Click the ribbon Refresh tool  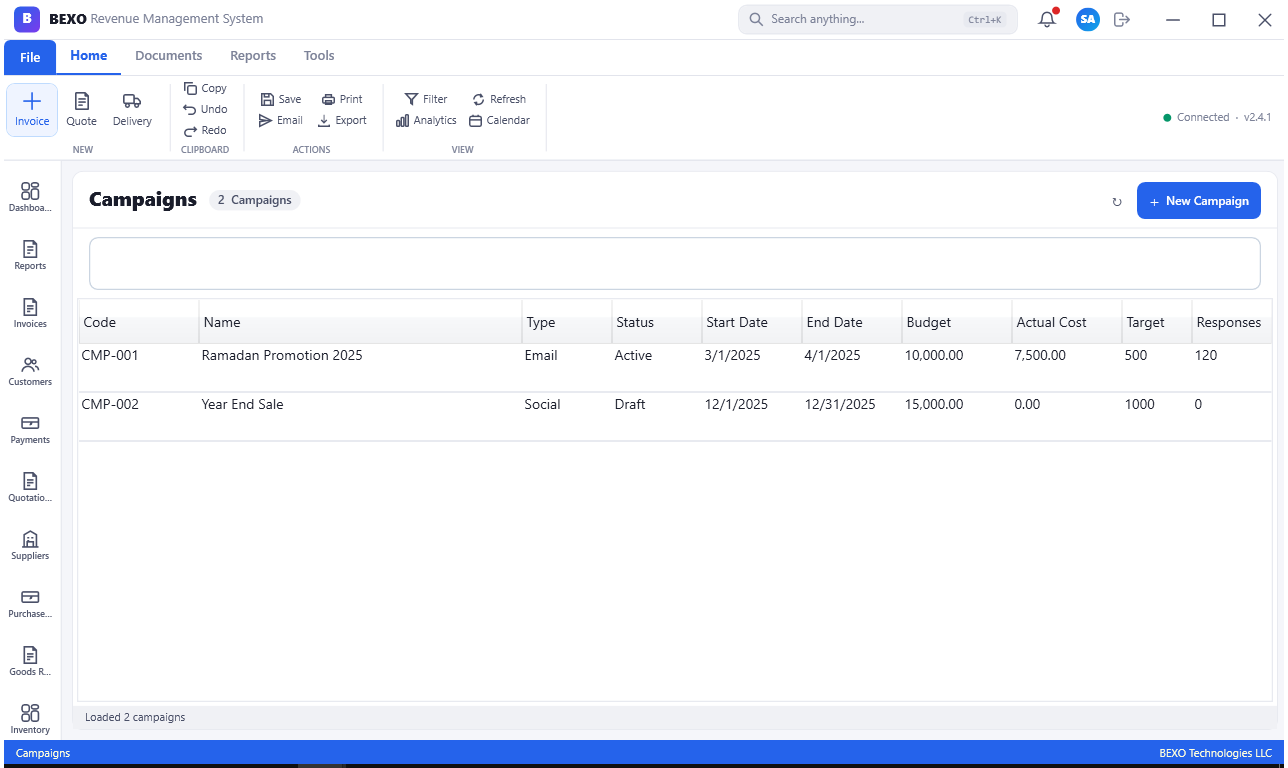point(499,99)
